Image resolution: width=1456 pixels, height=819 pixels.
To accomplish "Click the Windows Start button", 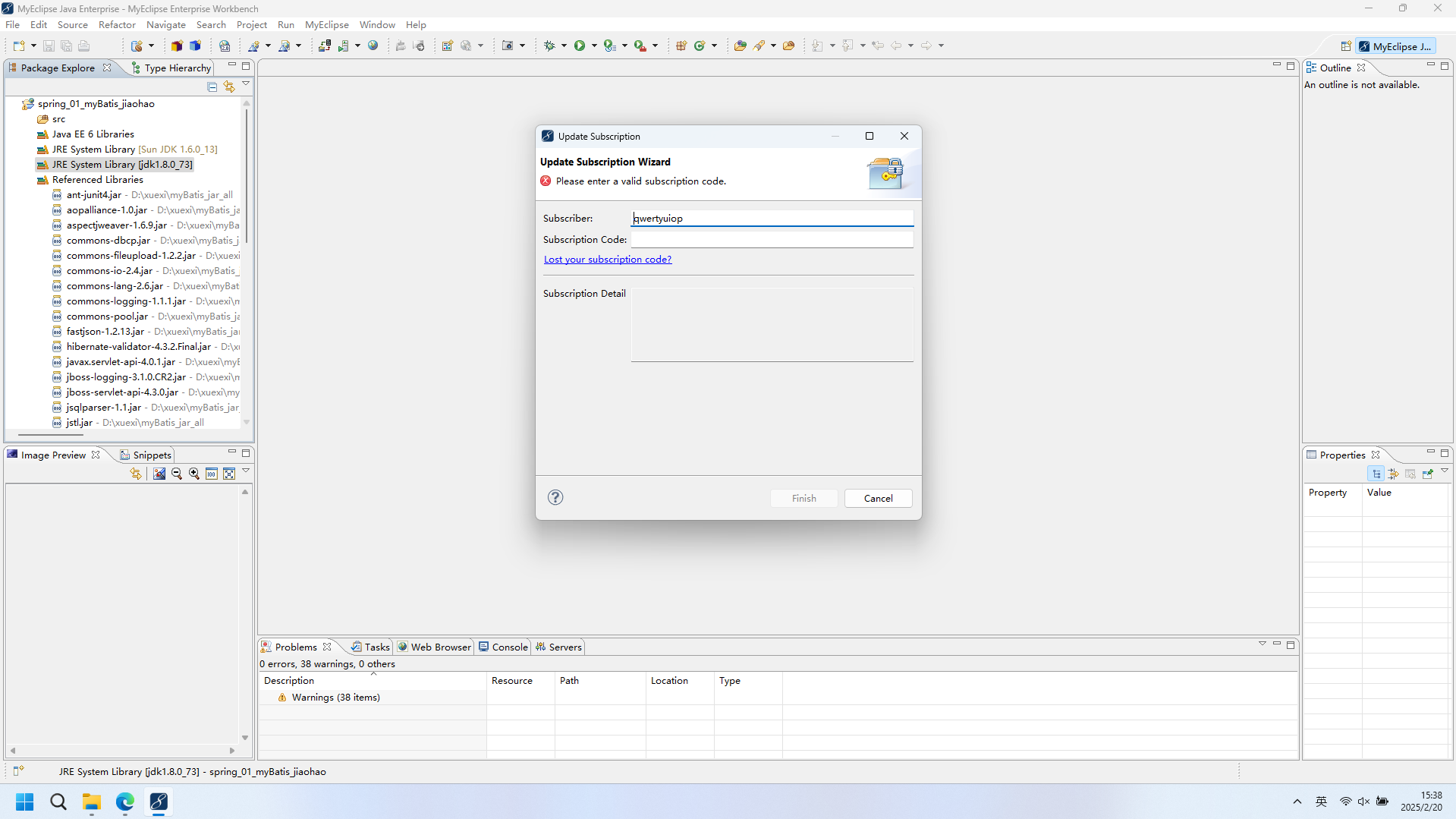I will 25,802.
